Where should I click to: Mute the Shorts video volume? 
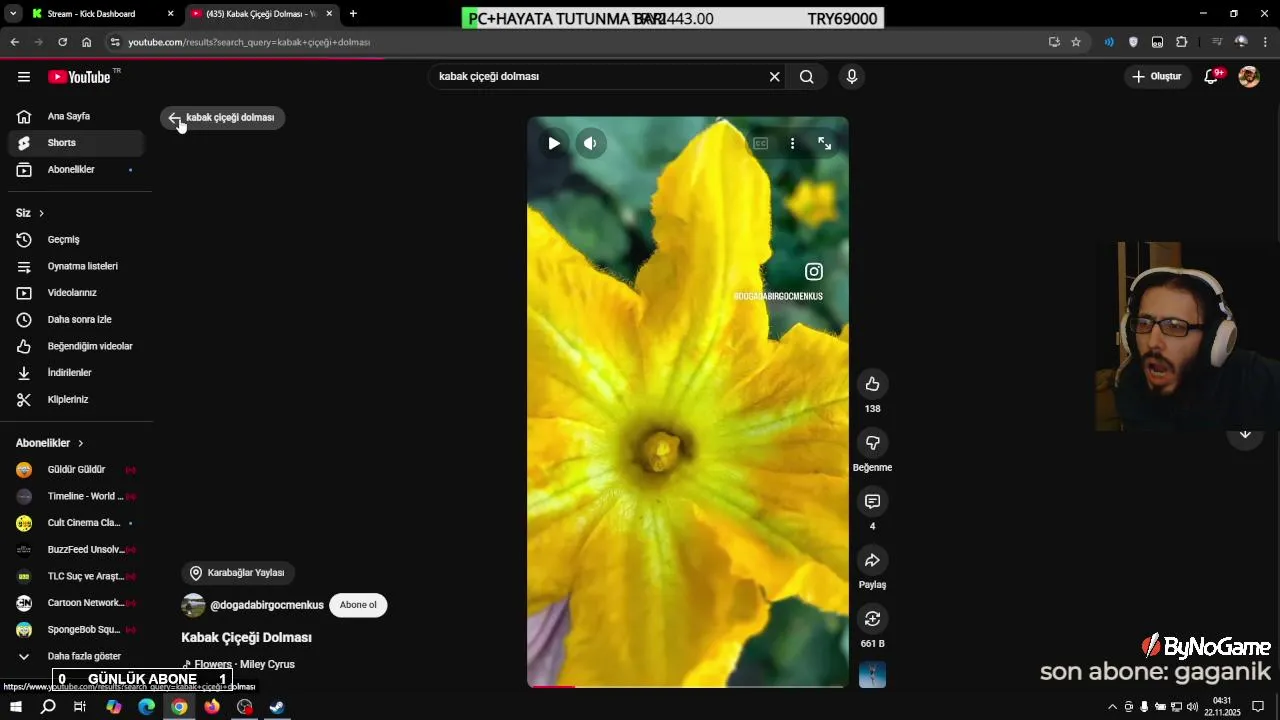click(591, 143)
